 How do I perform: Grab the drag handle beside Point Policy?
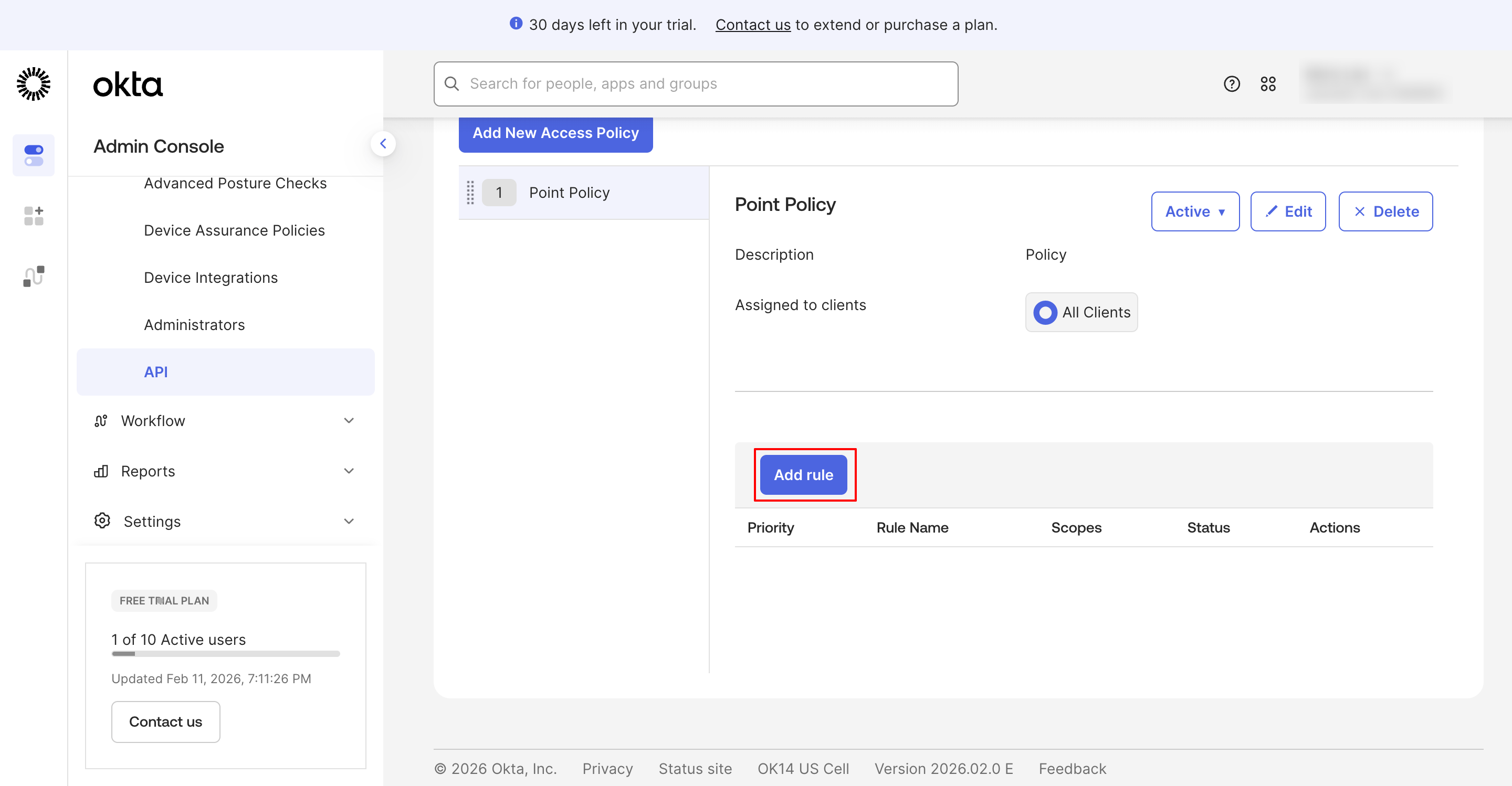pos(470,193)
